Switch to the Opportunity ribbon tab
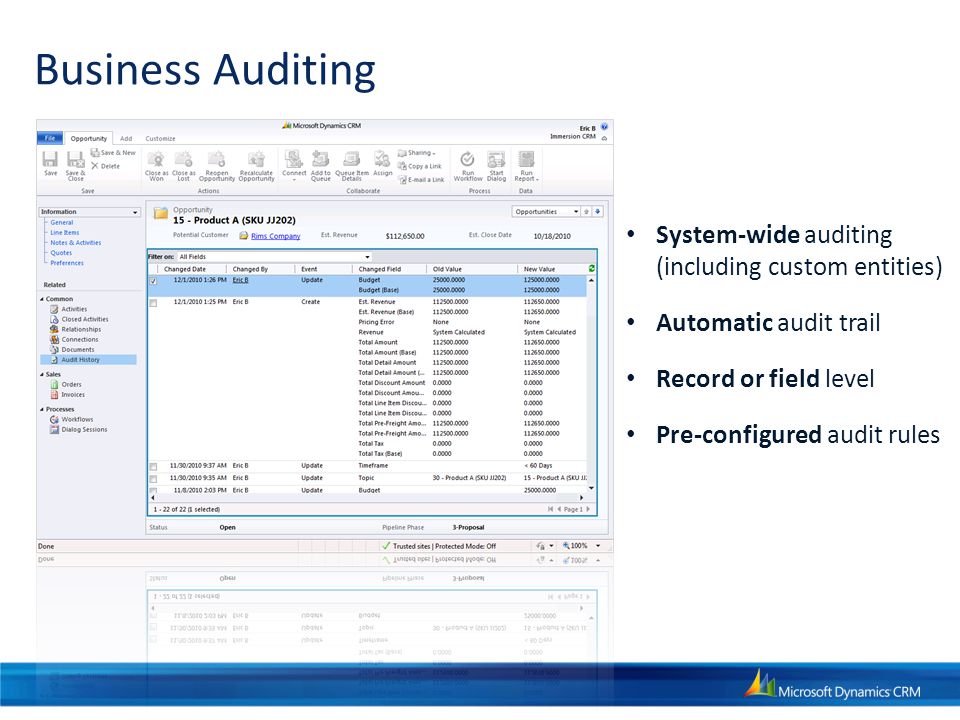This screenshot has height=720, width=960. (89, 138)
